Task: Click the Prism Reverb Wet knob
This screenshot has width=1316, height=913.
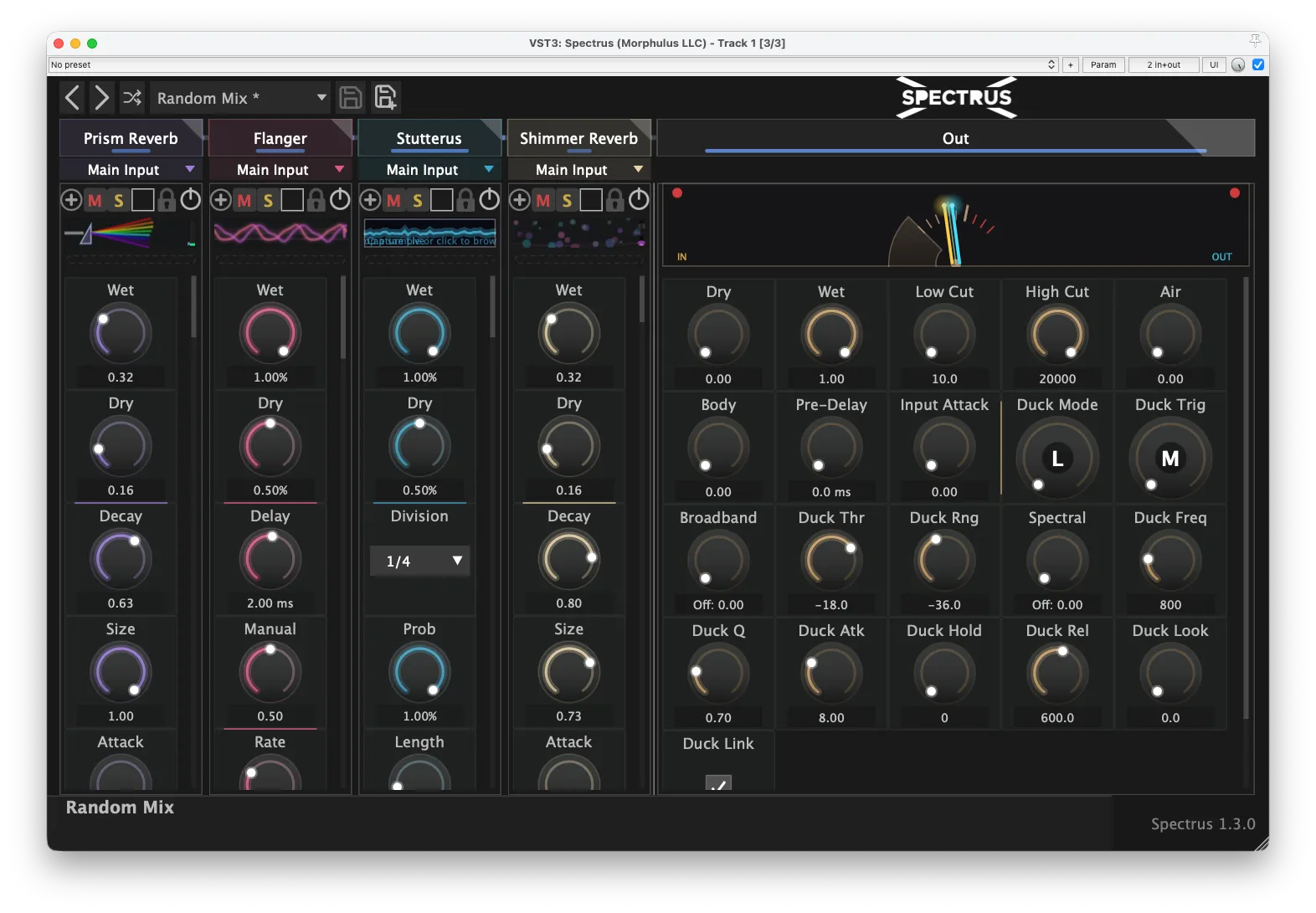Action: point(121,333)
